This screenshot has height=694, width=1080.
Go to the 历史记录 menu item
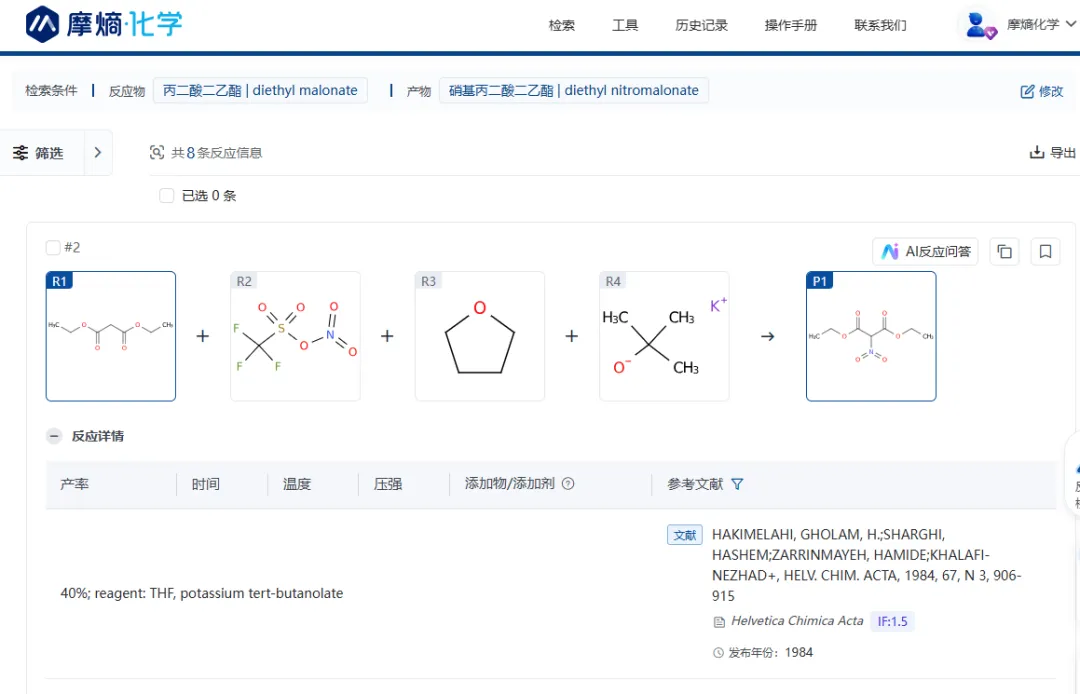tap(701, 25)
